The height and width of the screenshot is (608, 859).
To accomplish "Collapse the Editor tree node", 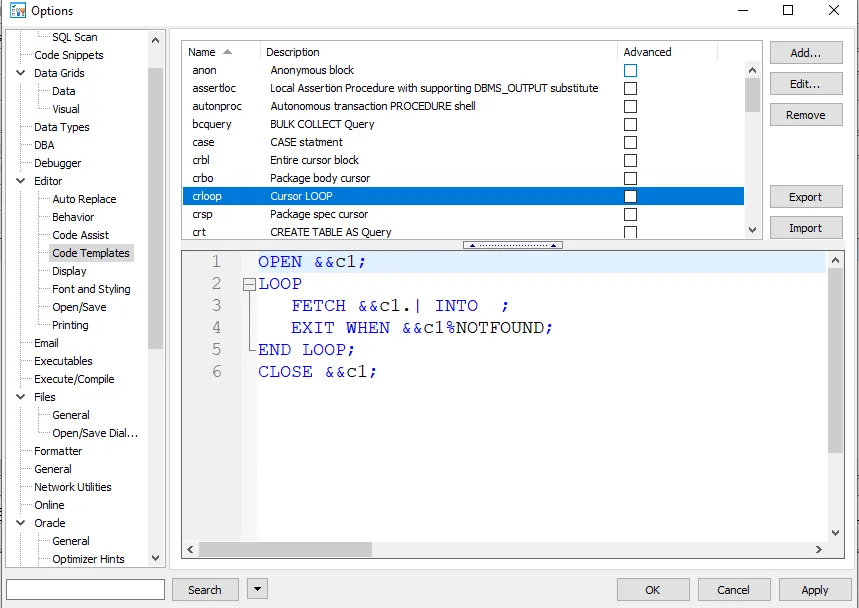I will click(21, 181).
